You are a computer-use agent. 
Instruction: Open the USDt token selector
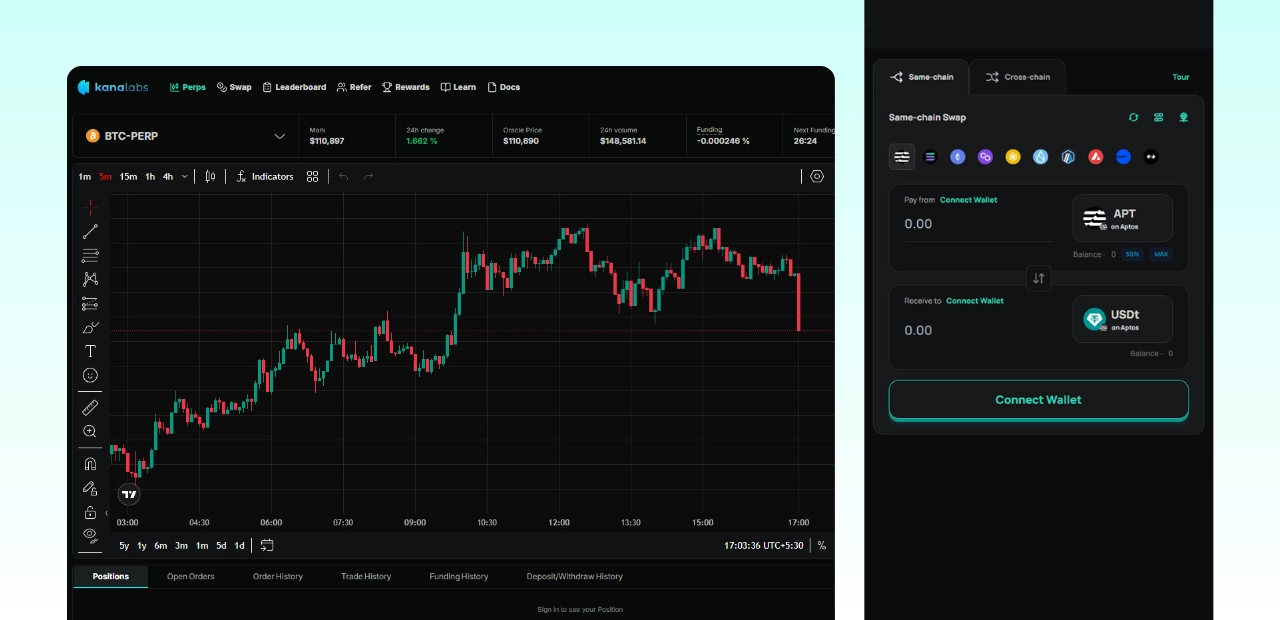point(1123,319)
